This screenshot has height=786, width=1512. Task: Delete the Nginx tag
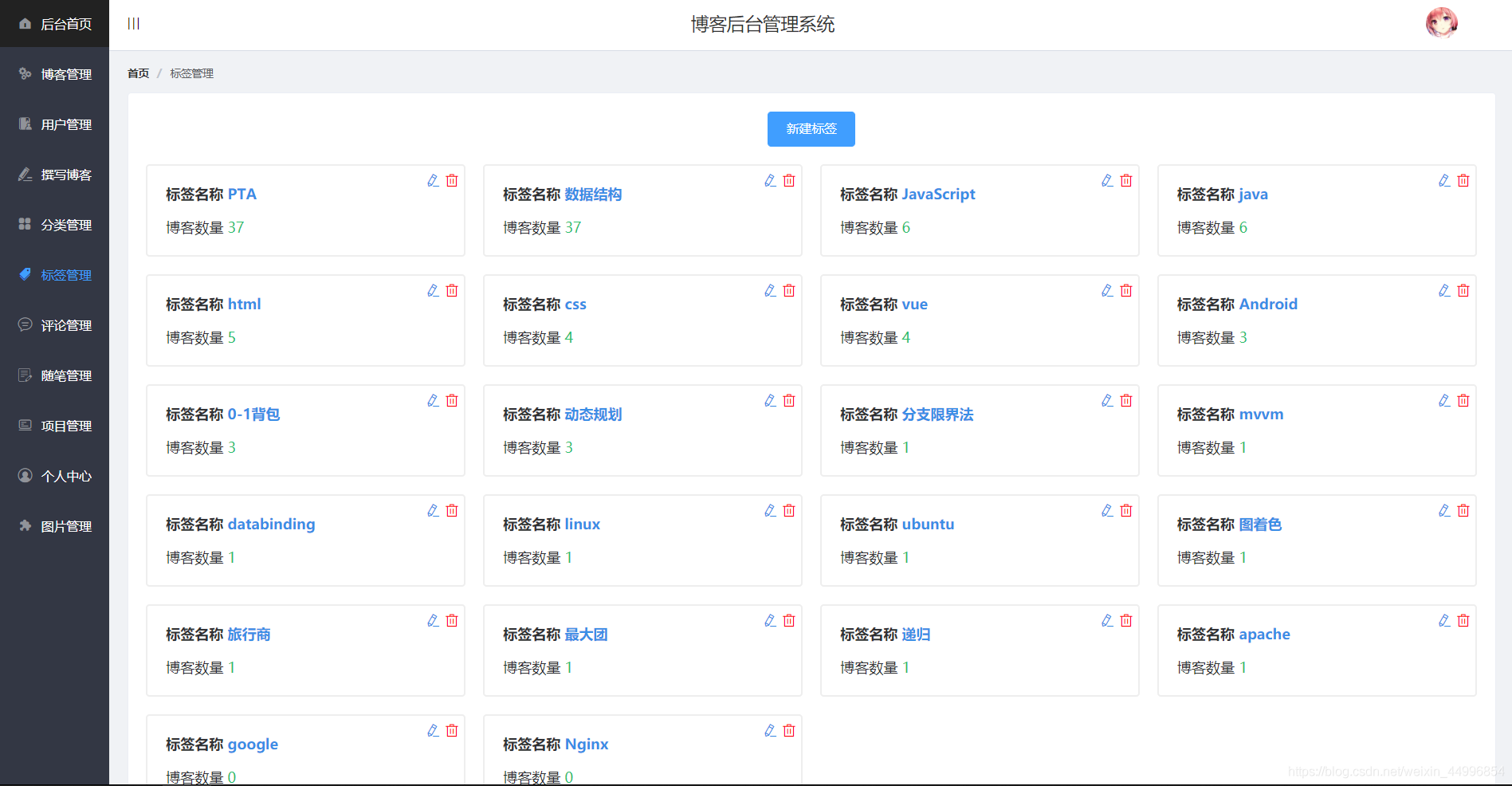click(x=789, y=730)
